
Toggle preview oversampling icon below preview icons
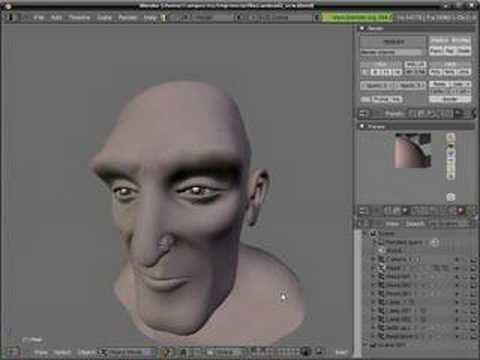[x=451, y=197]
